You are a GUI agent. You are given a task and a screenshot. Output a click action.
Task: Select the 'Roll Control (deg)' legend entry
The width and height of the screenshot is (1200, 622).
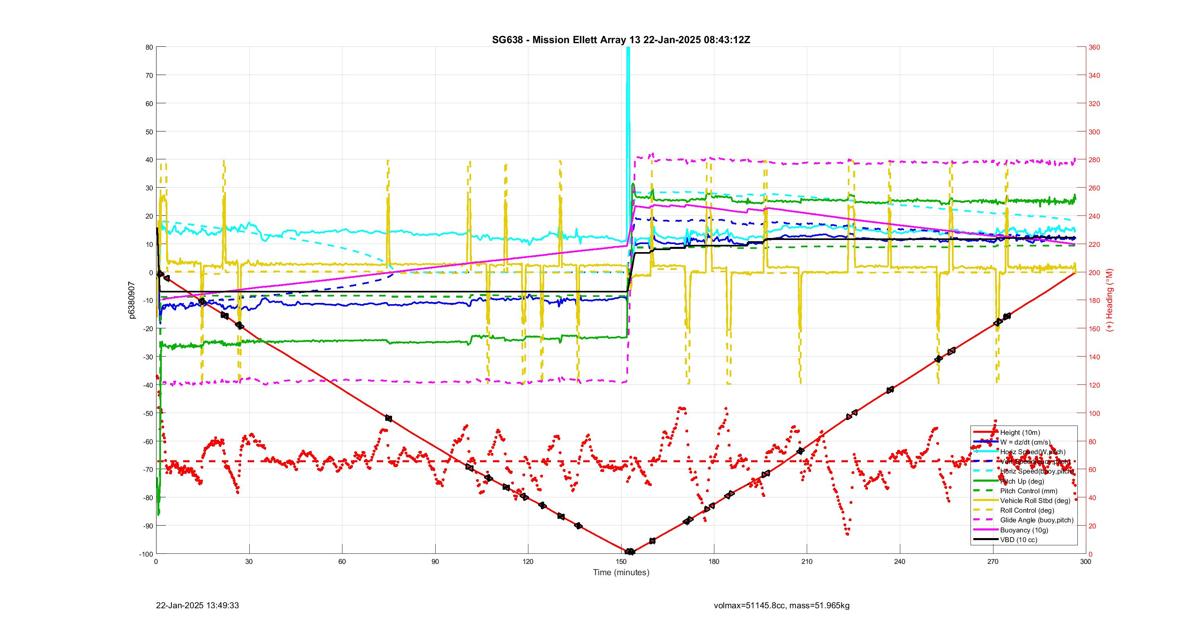click(1027, 510)
